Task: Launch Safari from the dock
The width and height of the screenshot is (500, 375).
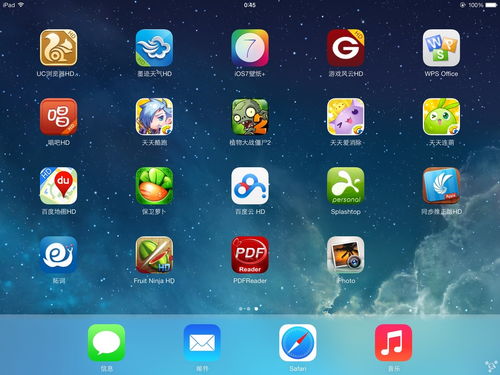Action: [298, 343]
